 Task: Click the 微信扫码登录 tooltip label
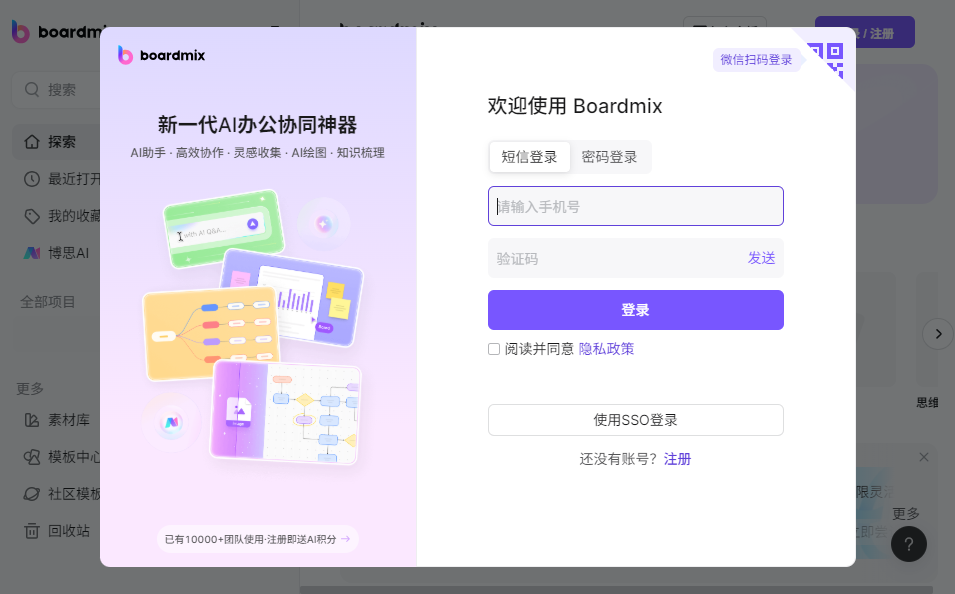pos(756,60)
